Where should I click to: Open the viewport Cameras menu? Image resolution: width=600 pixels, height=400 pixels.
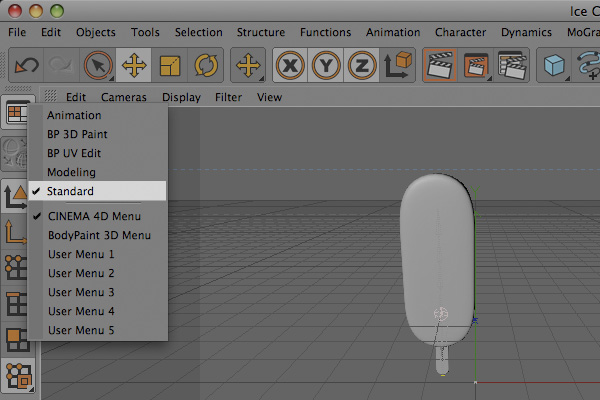[x=124, y=97]
